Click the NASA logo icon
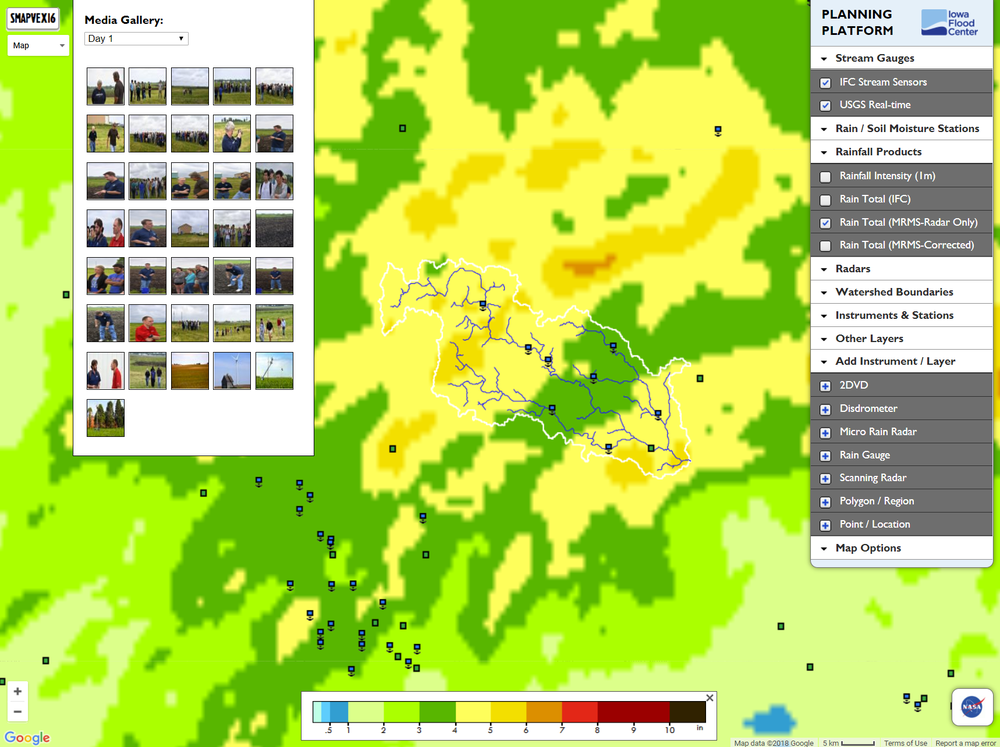1000x747 pixels. 971,706
